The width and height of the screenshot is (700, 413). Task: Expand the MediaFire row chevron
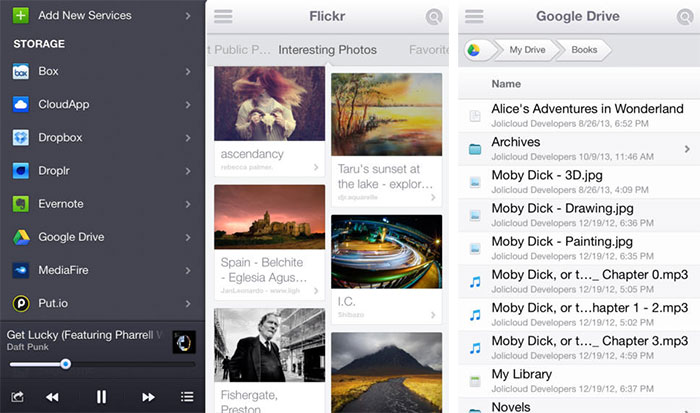188,271
